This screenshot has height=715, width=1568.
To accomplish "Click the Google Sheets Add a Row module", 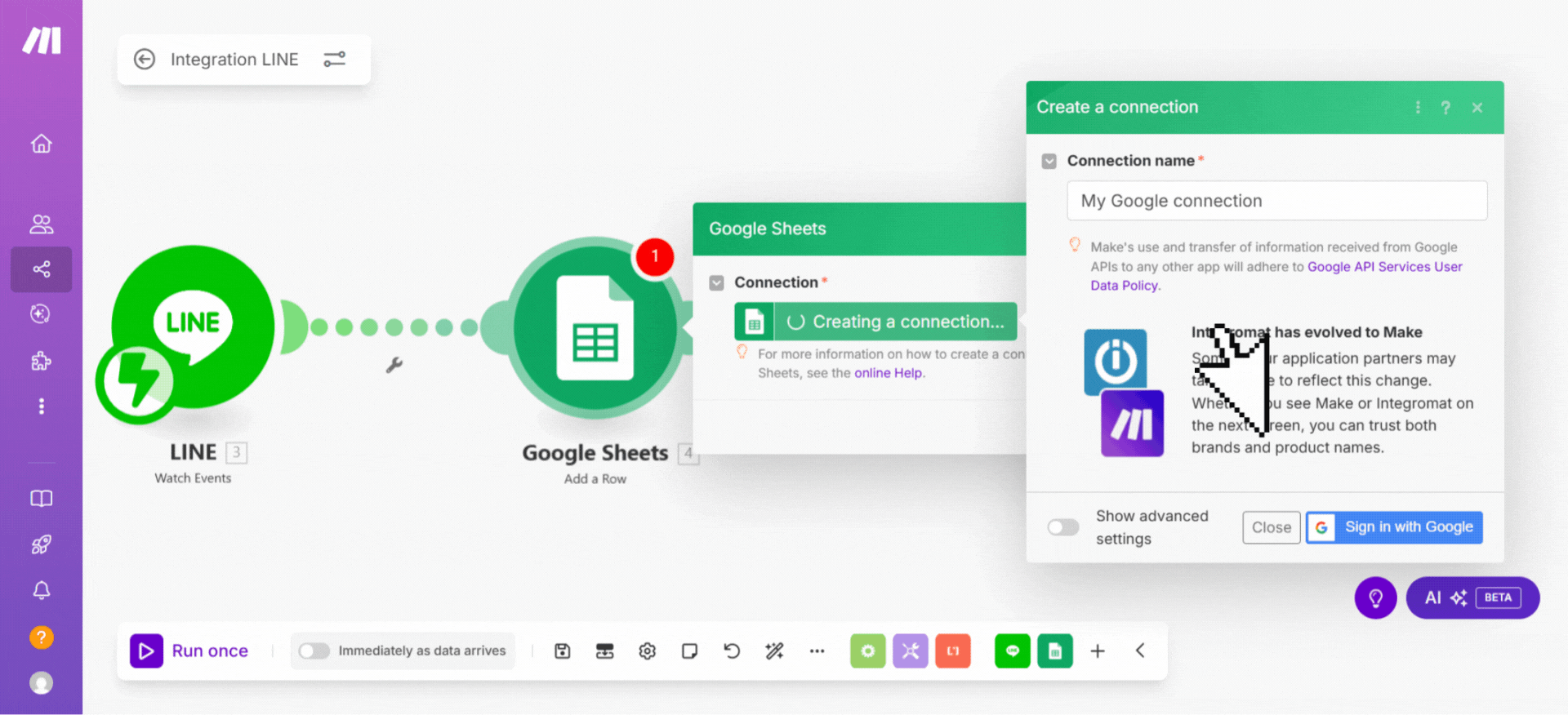I will (595, 328).
